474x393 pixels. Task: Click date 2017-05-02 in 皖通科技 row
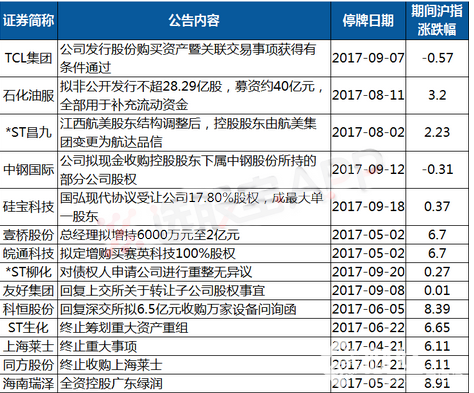[368, 253]
